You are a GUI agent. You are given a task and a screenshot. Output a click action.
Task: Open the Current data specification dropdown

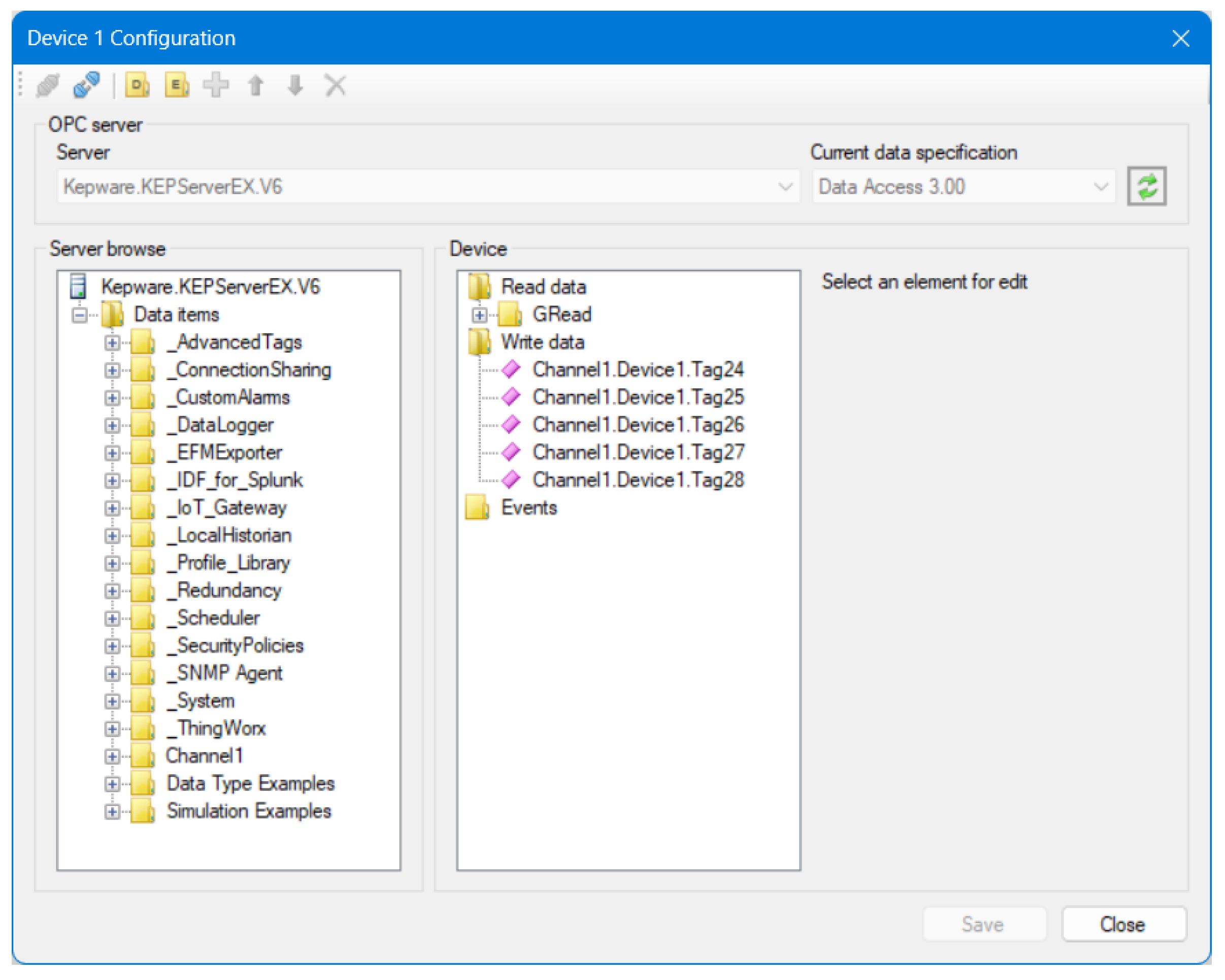tap(1101, 186)
